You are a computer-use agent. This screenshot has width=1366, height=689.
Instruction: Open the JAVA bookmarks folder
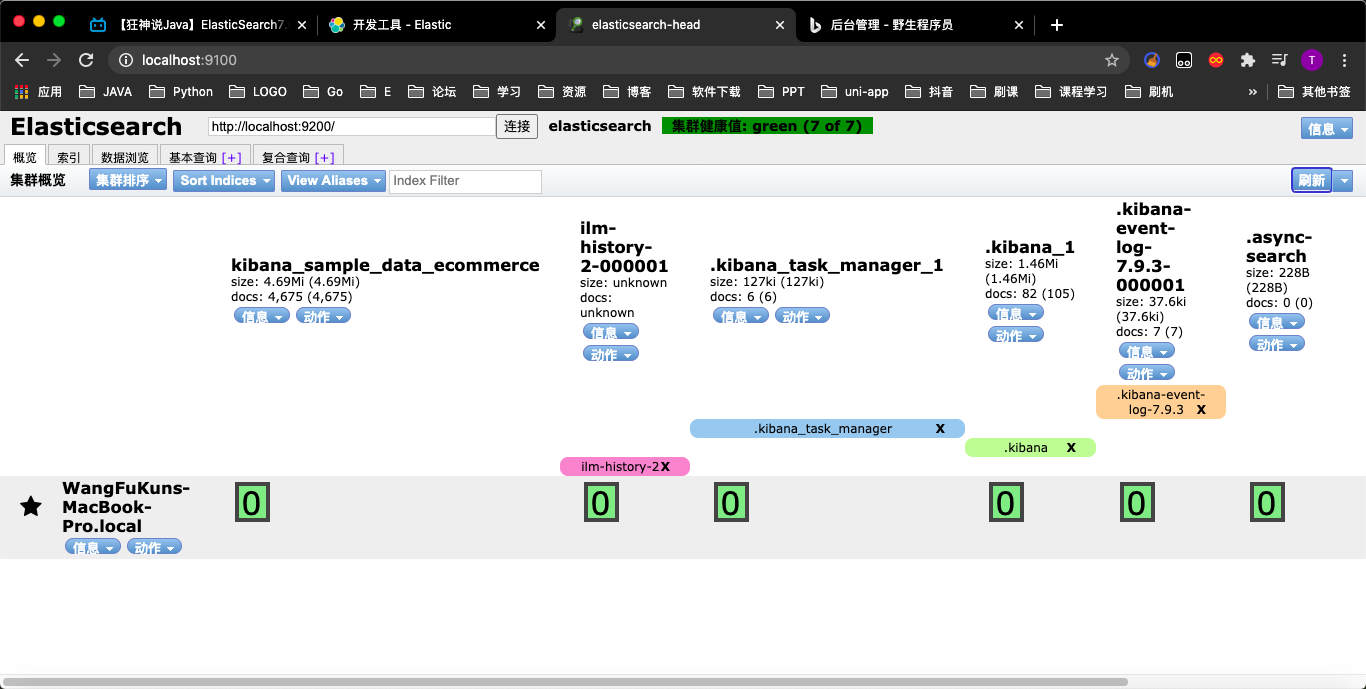click(x=107, y=91)
